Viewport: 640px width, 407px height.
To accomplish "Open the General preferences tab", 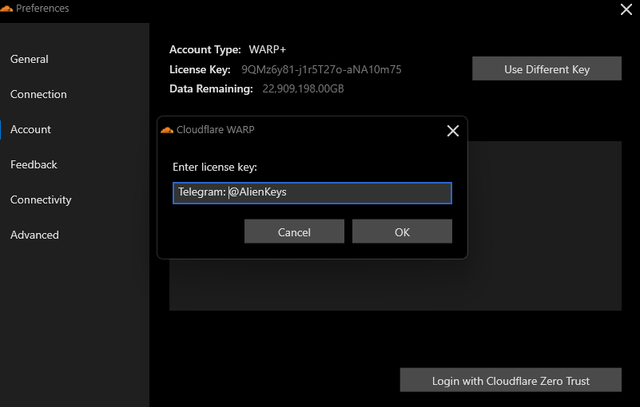I will pos(29,59).
